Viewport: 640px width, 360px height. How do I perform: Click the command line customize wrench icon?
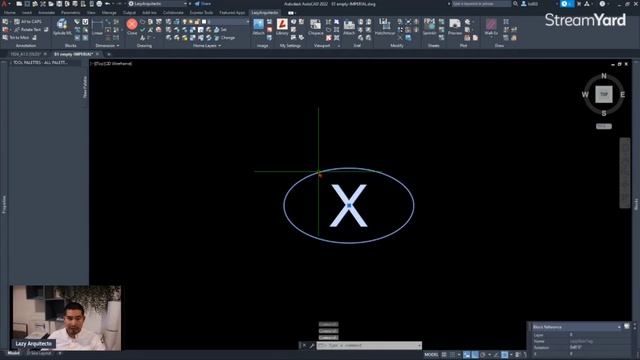pyautogui.click(x=312, y=346)
